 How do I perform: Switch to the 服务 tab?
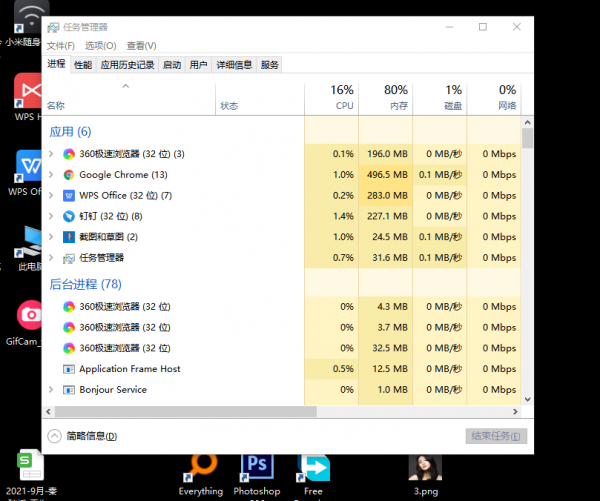(x=270, y=65)
